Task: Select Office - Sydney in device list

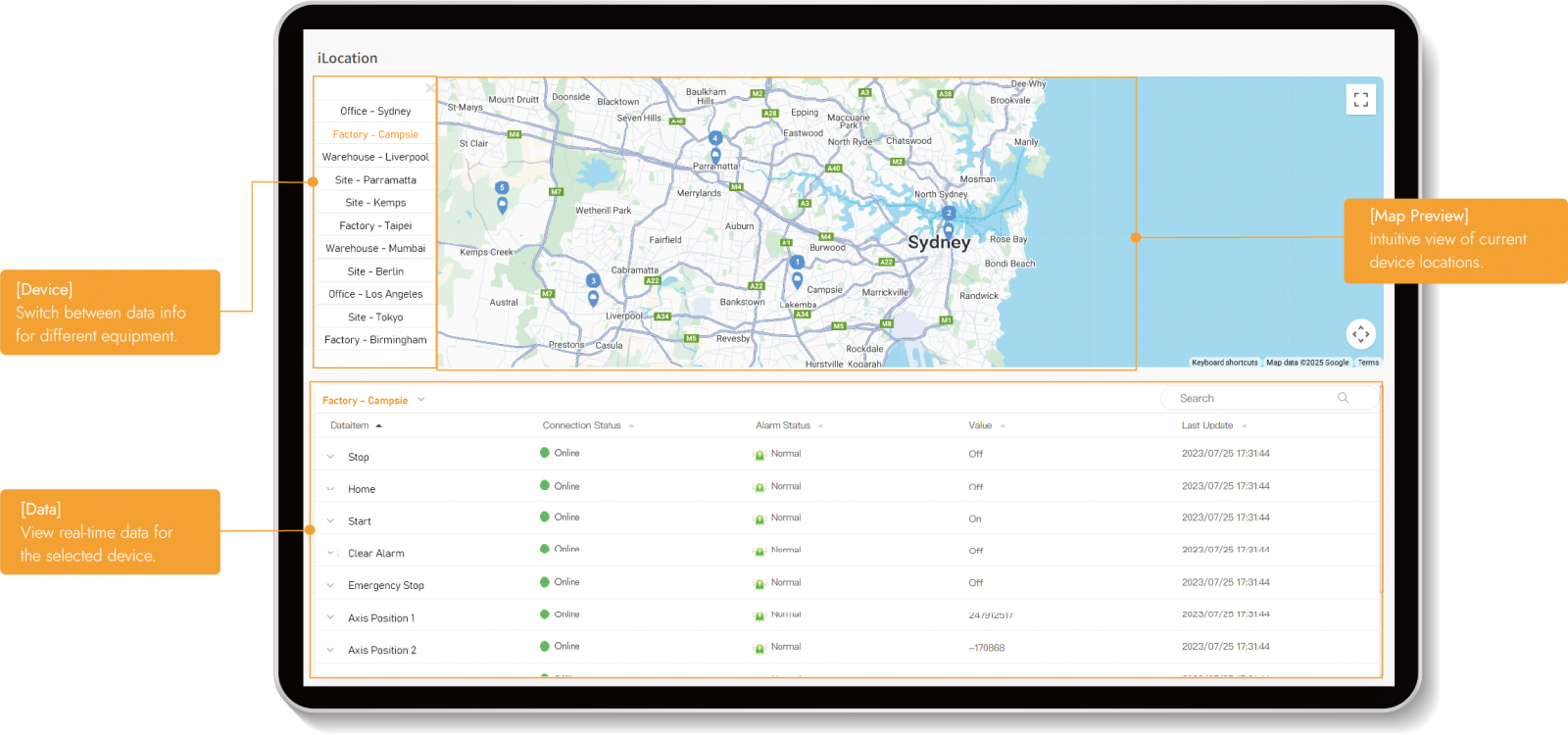Action: coord(375,112)
